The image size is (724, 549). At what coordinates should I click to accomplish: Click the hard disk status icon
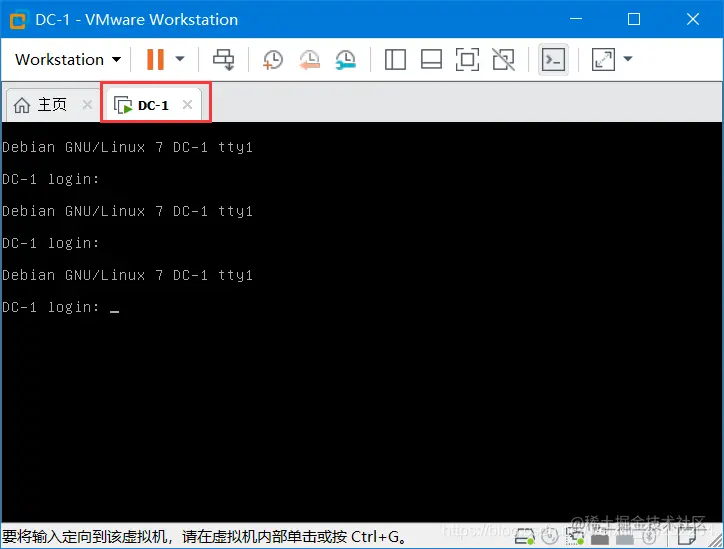pos(524,538)
